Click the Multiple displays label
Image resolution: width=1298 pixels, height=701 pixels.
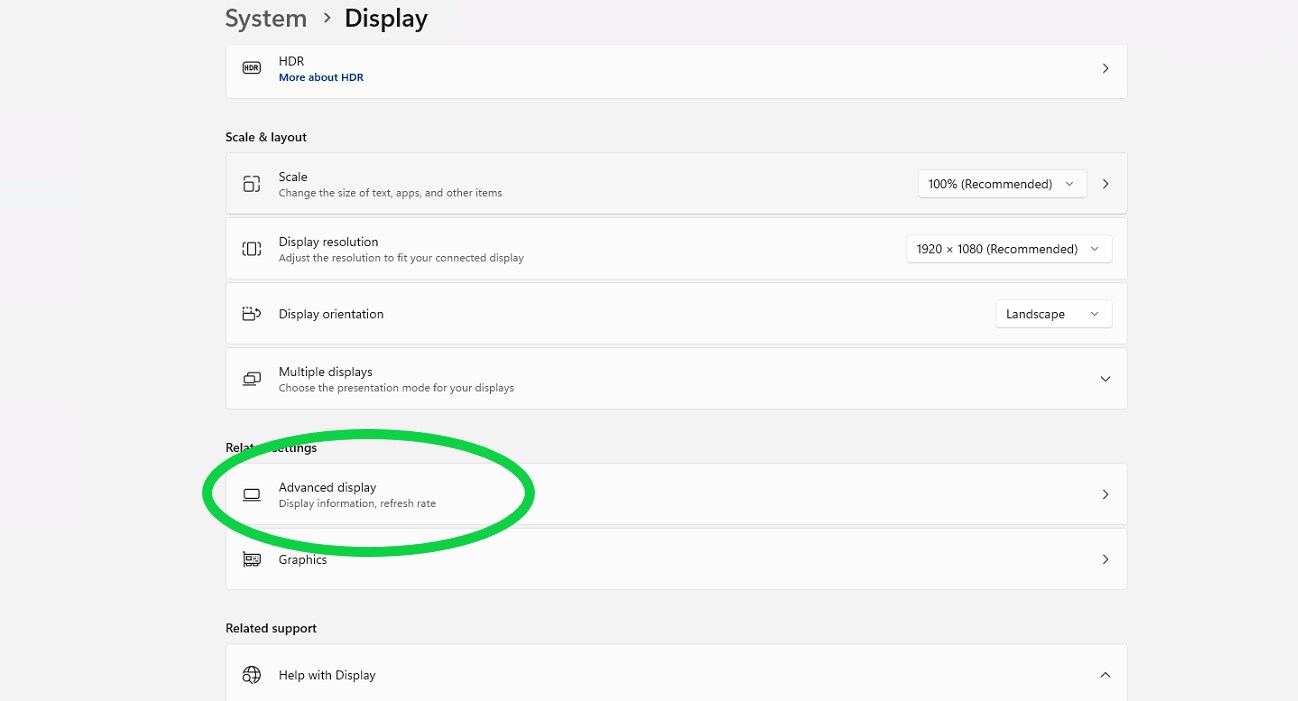click(325, 371)
